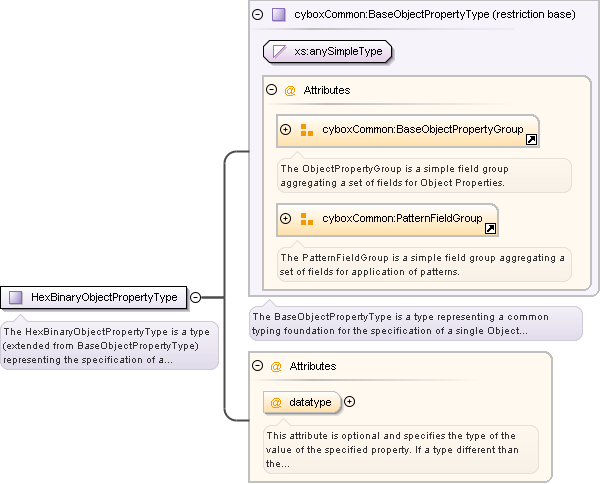Collapse the HexBinaryObjectPropertyType node
This screenshot has height=484, width=601.
click(x=196, y=297)
